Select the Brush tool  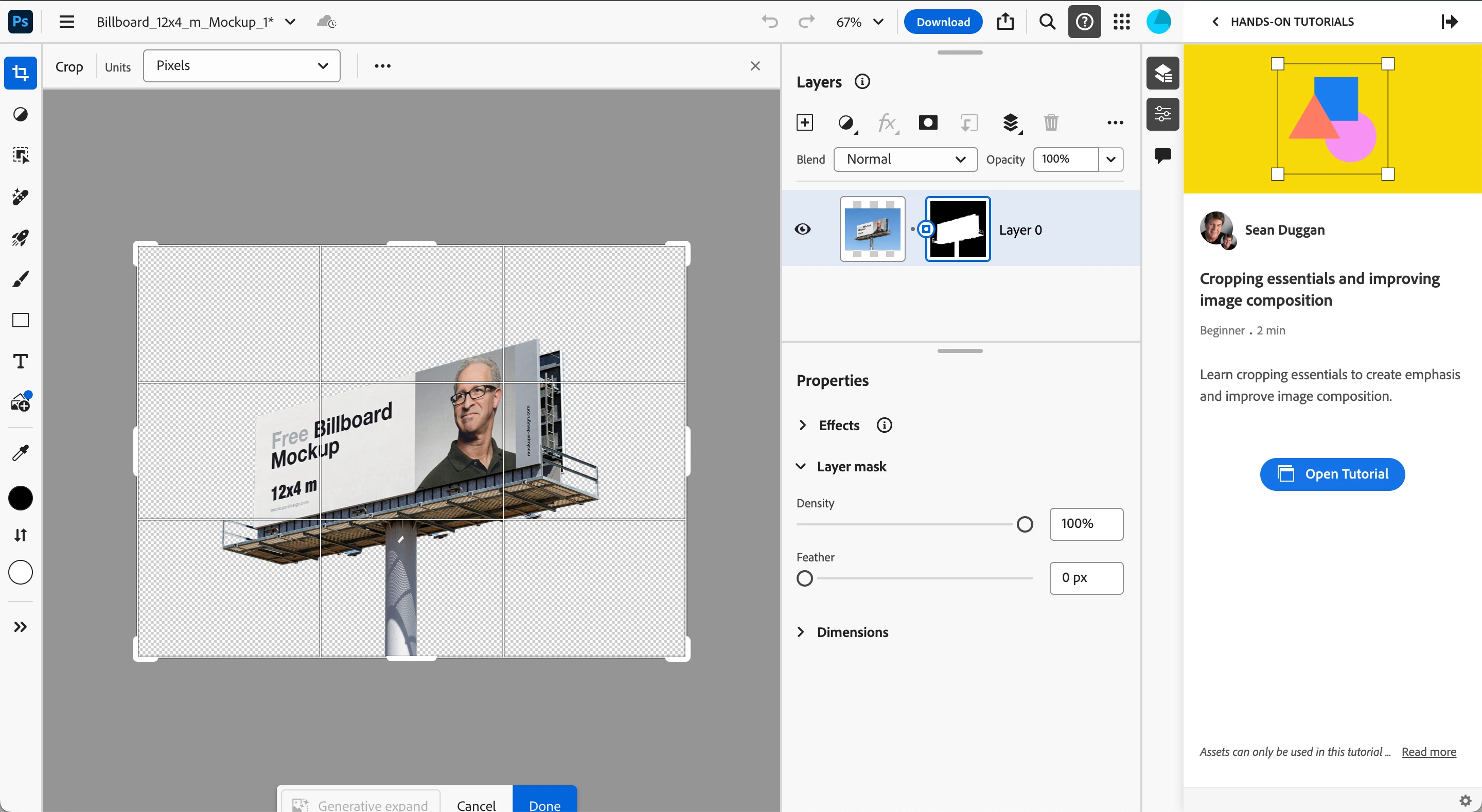pyautogui.click(x=20, y=279)
